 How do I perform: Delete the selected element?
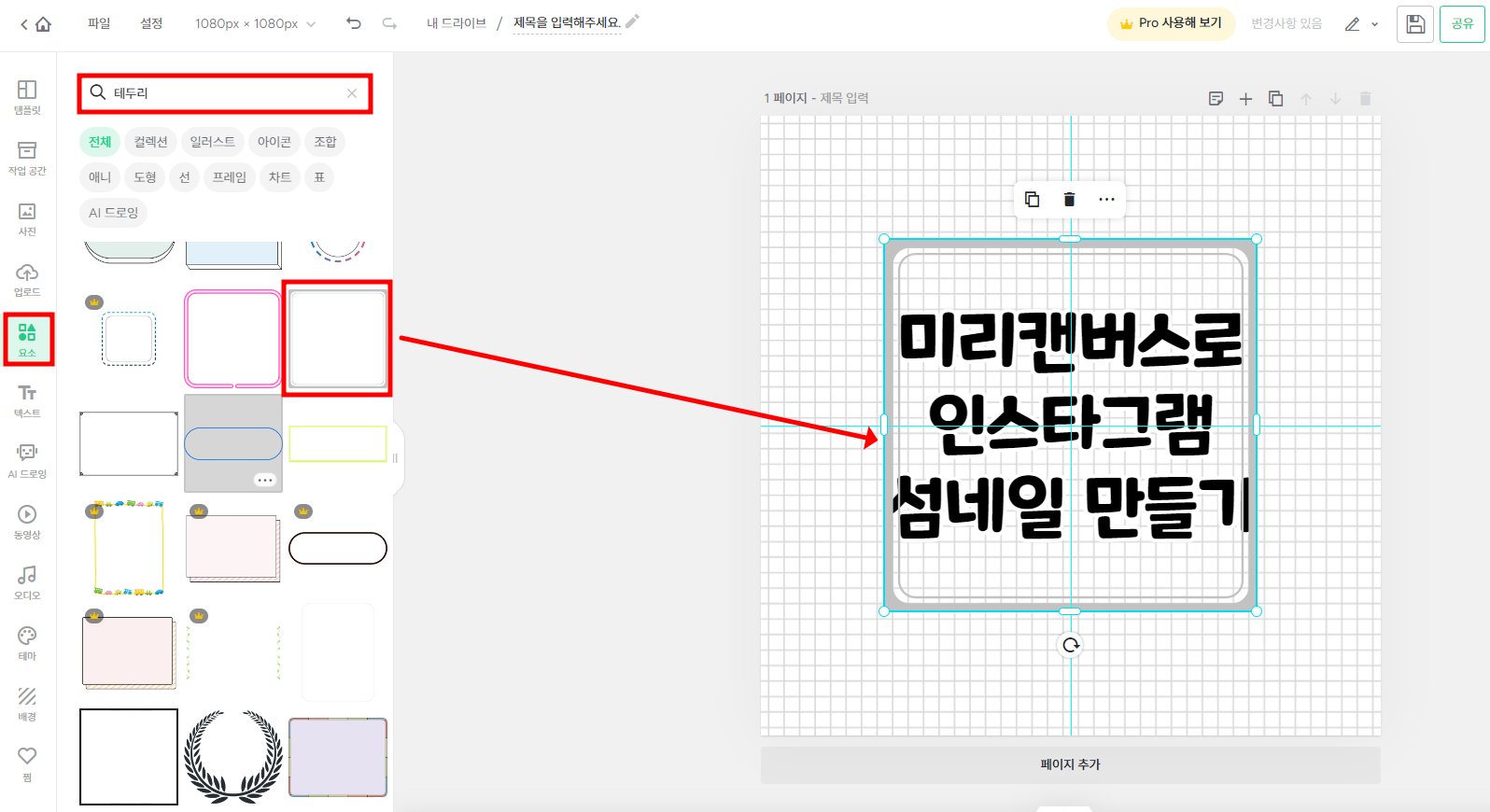click(1069, 199)
